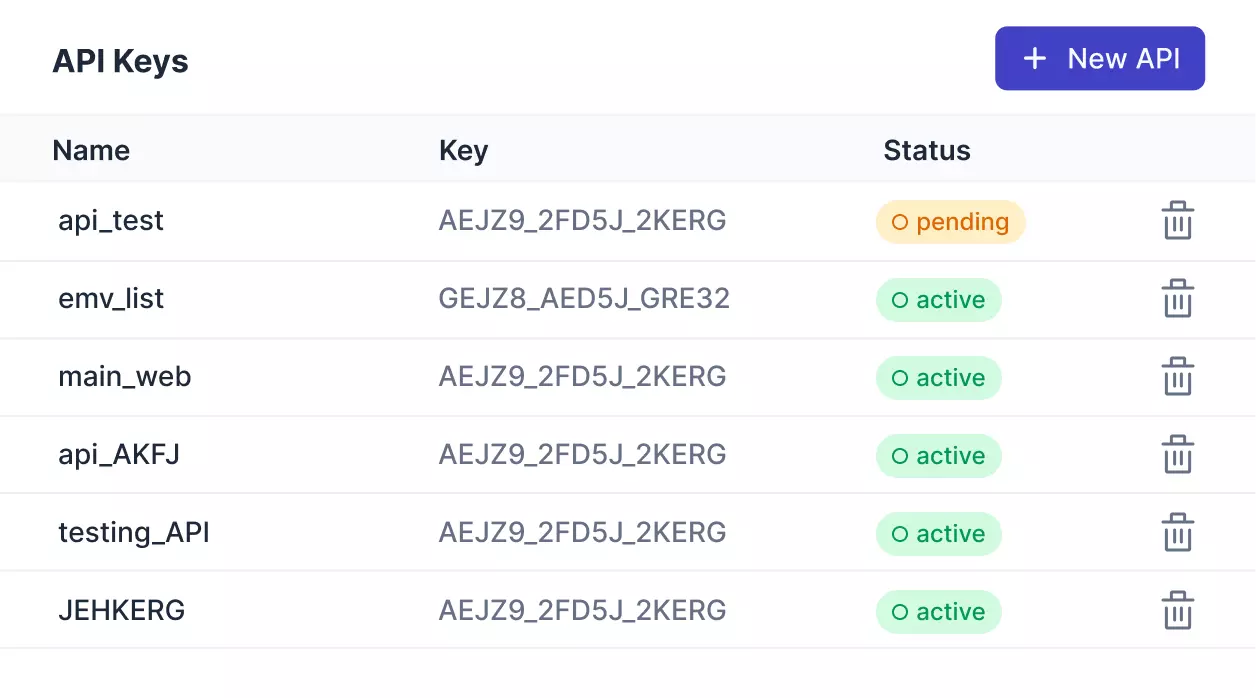The height and width of the screenshot is (698, 1256).
Task: Delete the JEHKERG key row
Action: [1177, 611]
